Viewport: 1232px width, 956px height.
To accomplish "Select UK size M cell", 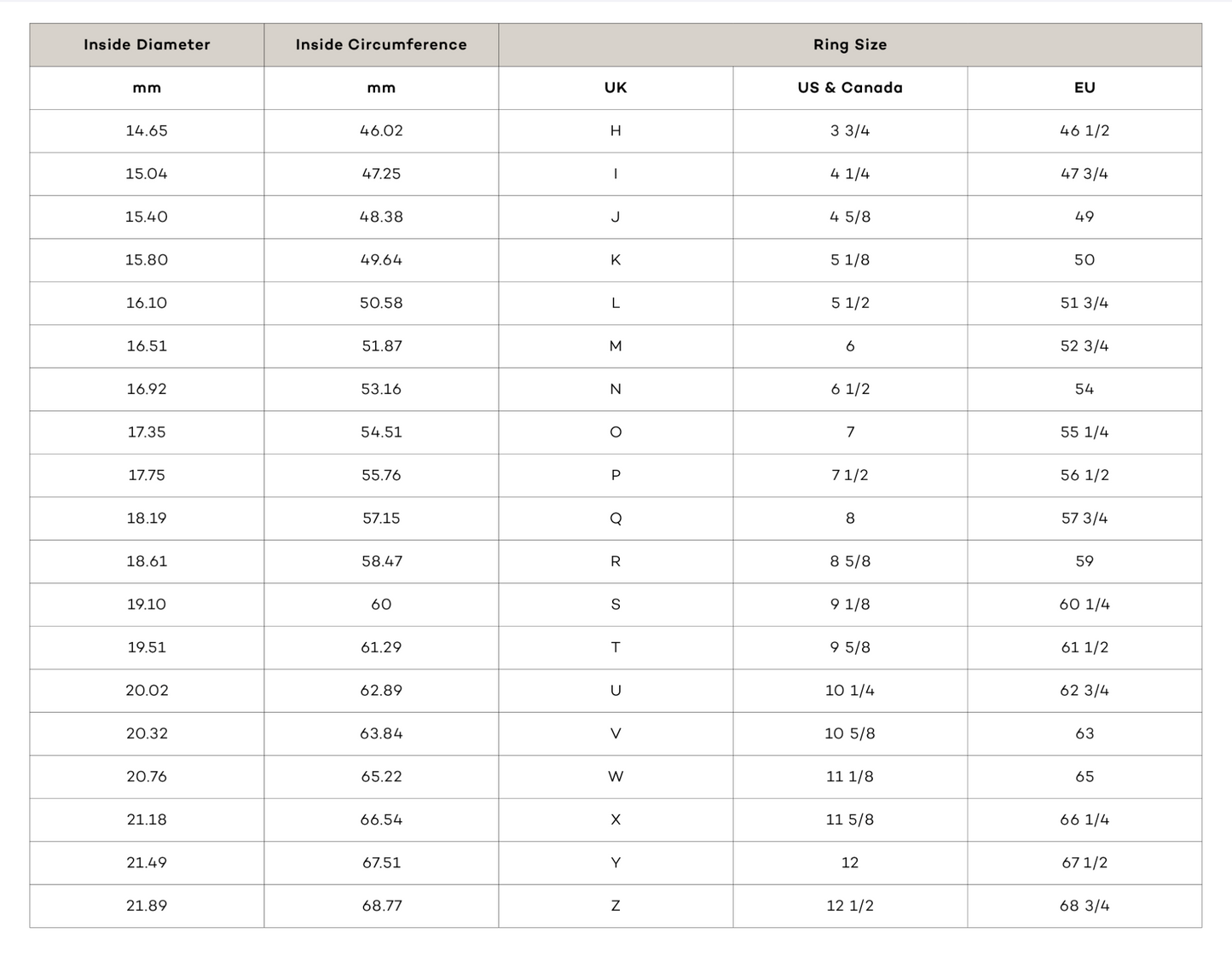I will (616, 346).
